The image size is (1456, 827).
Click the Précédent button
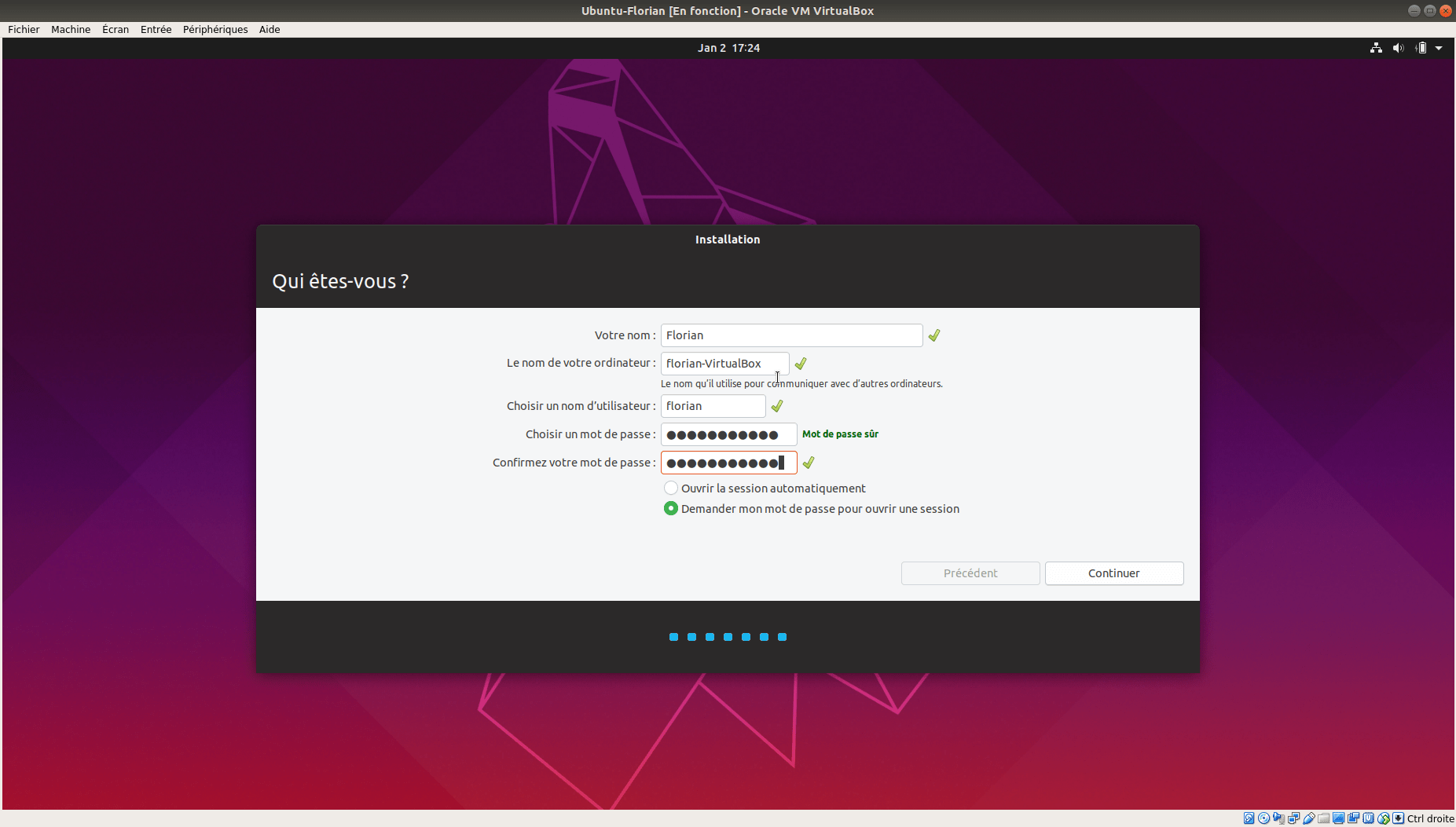pos(970,573)
